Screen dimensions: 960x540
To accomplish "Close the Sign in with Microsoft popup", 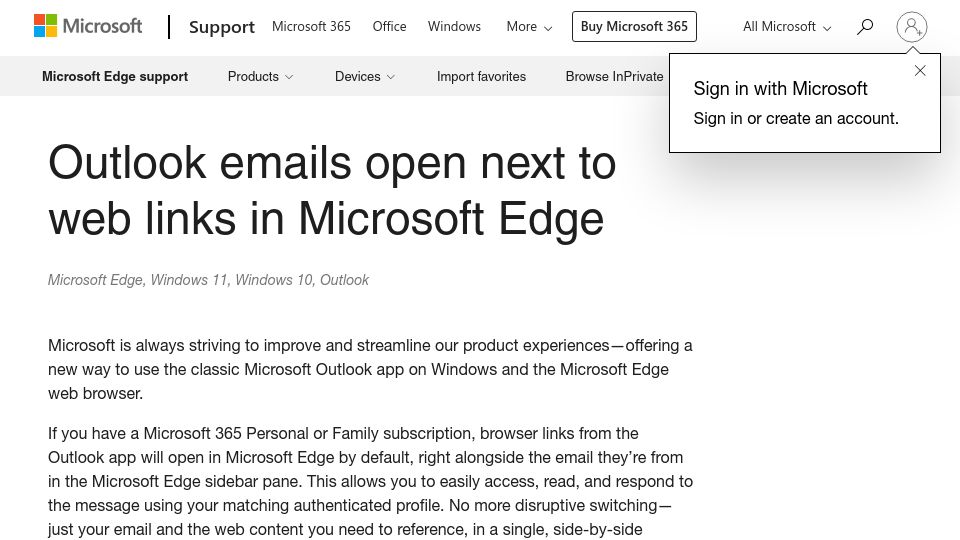I will coord(920,71).
